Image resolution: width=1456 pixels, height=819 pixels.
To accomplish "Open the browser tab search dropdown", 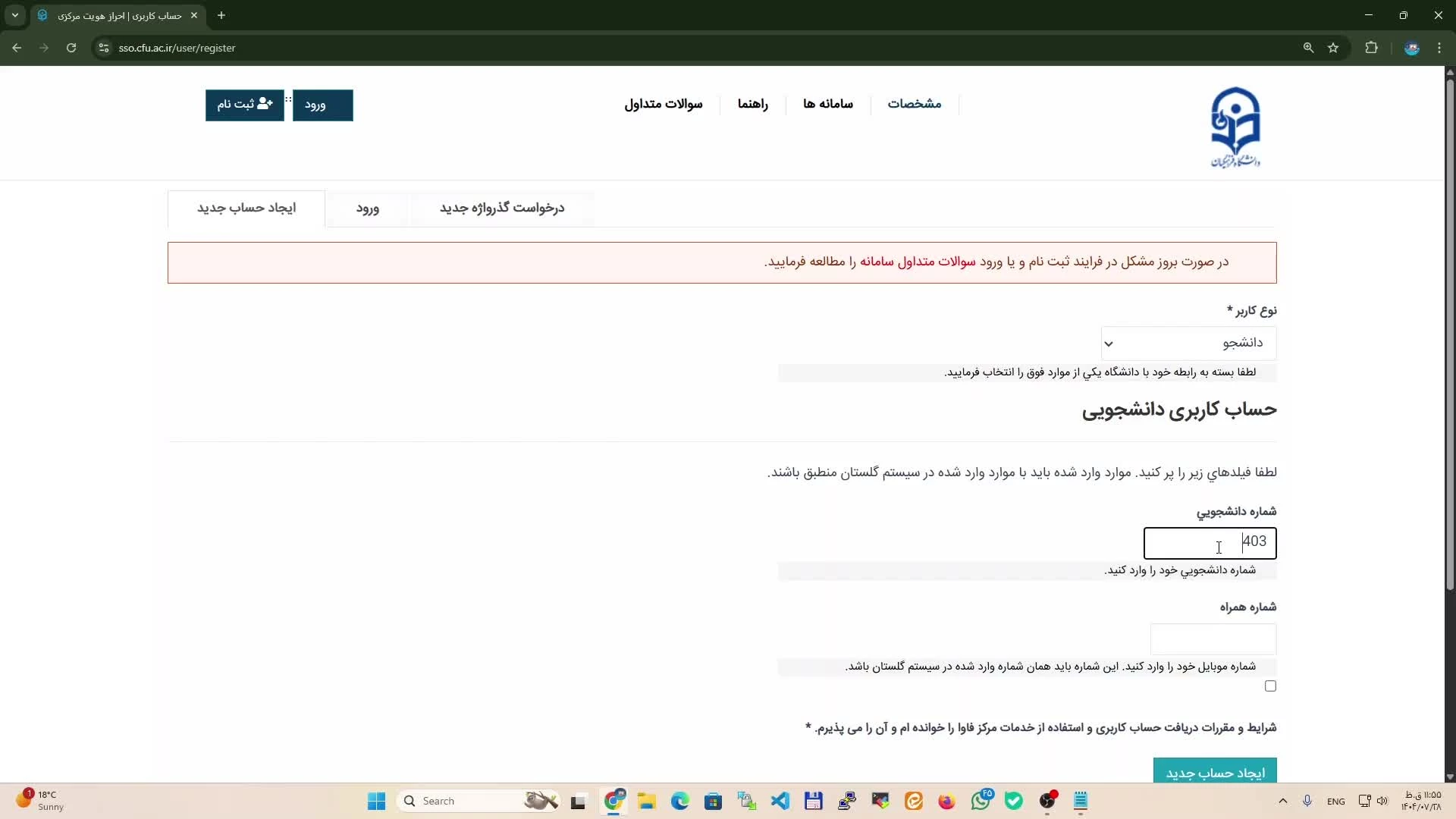I will [15, 15].
